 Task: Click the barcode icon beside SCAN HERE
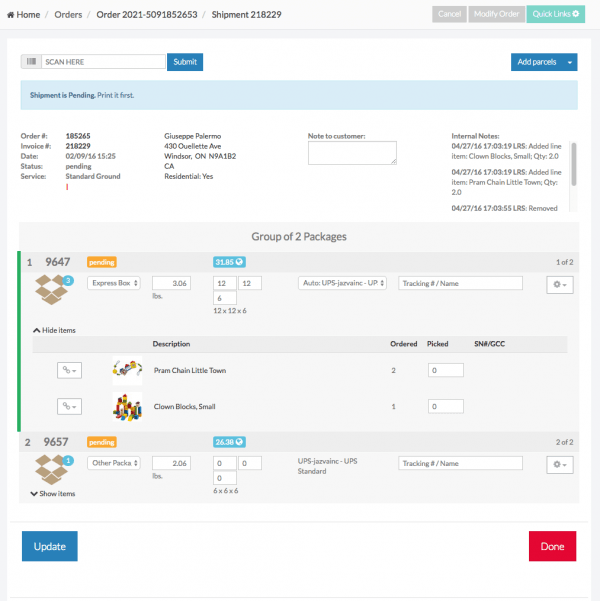tap(31, 62)
